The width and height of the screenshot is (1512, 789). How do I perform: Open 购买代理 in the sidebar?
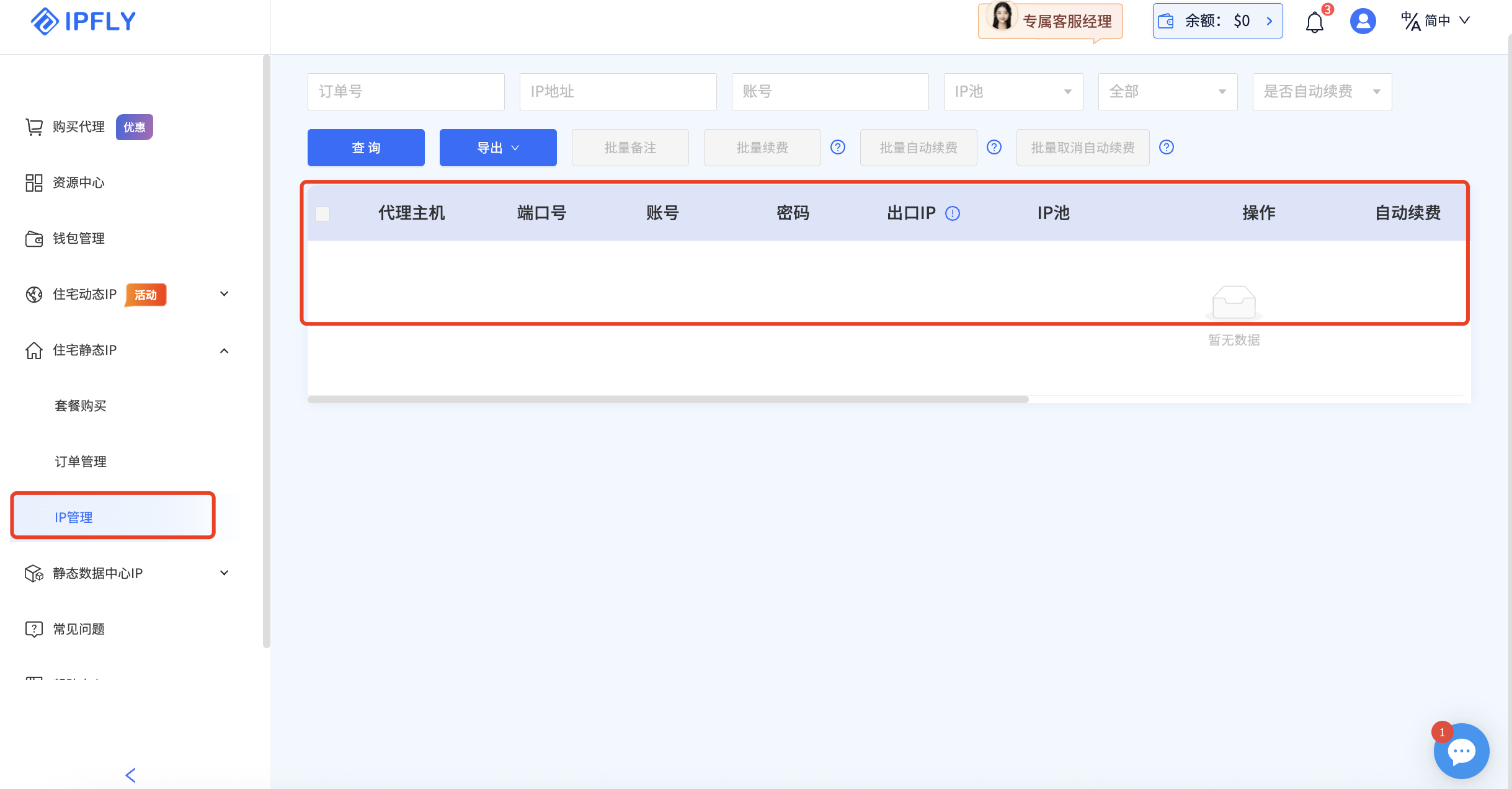pyautogui.click(x=79, y=127)
